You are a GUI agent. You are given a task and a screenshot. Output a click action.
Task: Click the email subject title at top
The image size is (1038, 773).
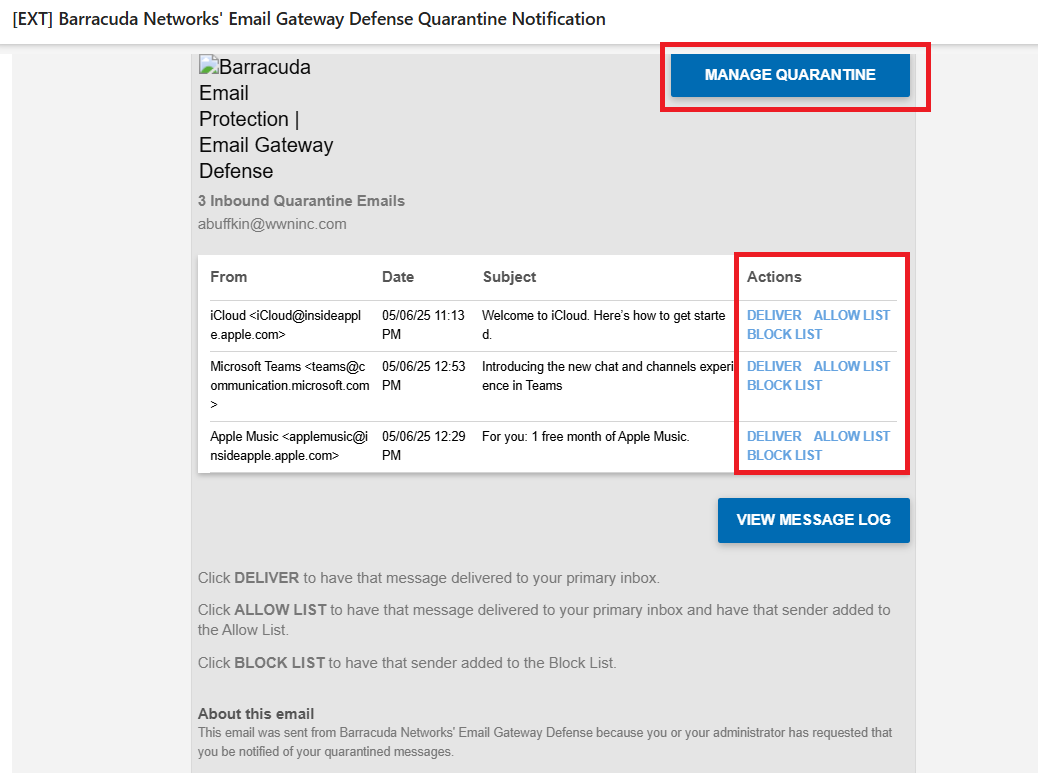tap(309, 19)
